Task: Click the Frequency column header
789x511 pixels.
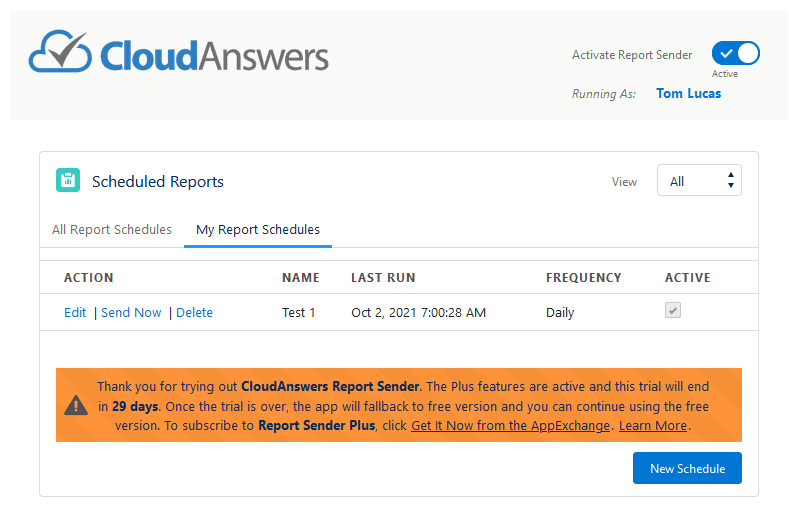Action: pyautogui.click(x=584, y=278)
